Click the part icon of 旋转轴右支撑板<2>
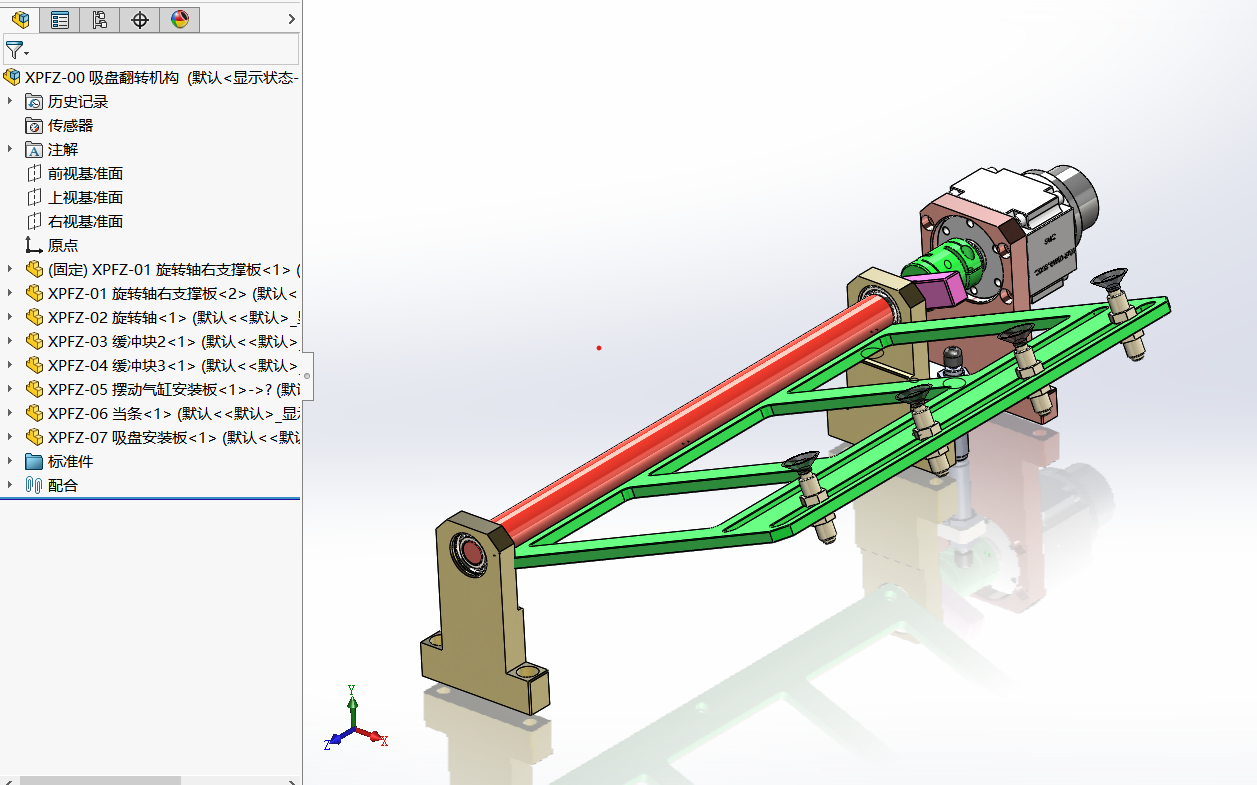1257x785 pixels. point(34,293)
